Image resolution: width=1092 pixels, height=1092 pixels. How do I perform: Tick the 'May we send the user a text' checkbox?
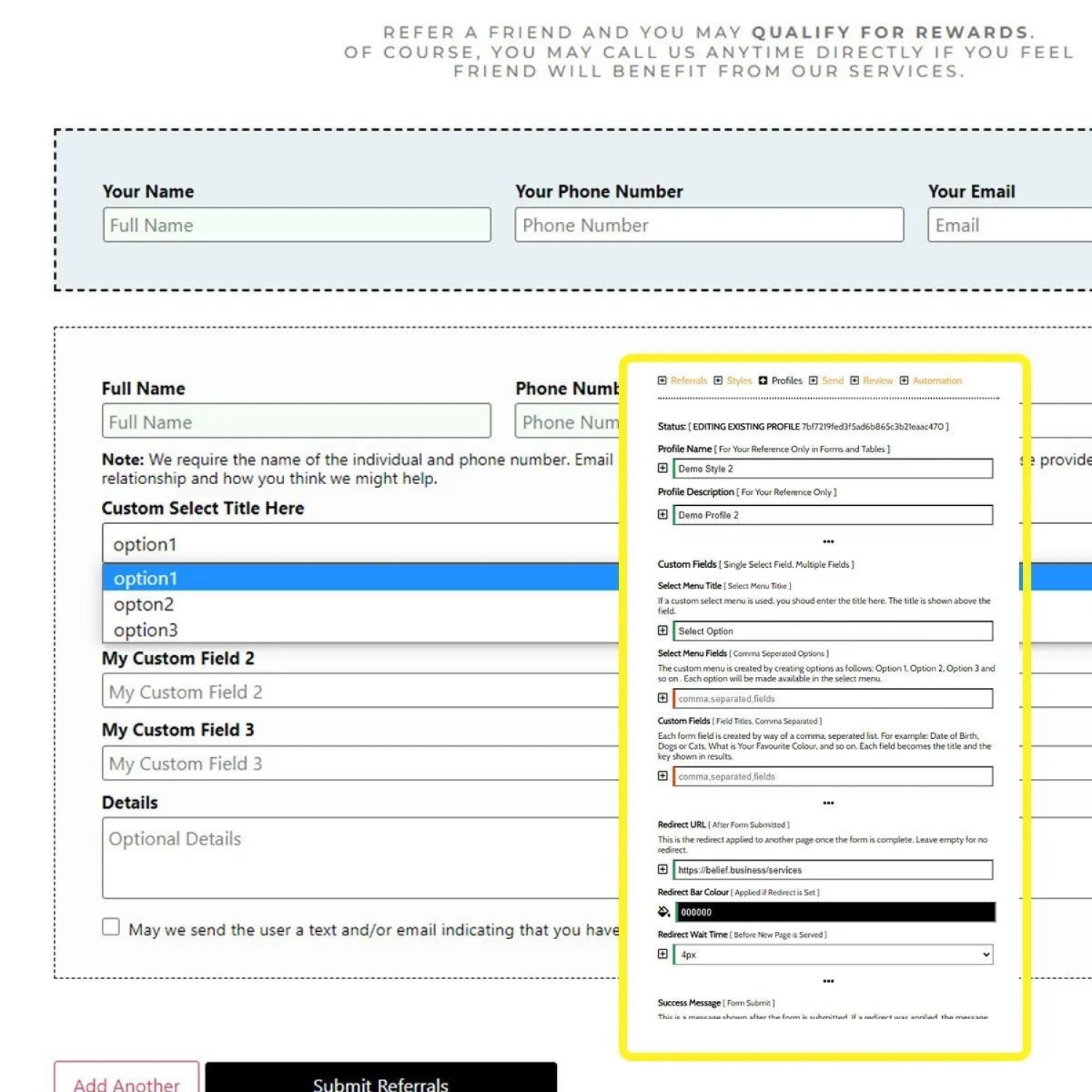tap(111, 927)
